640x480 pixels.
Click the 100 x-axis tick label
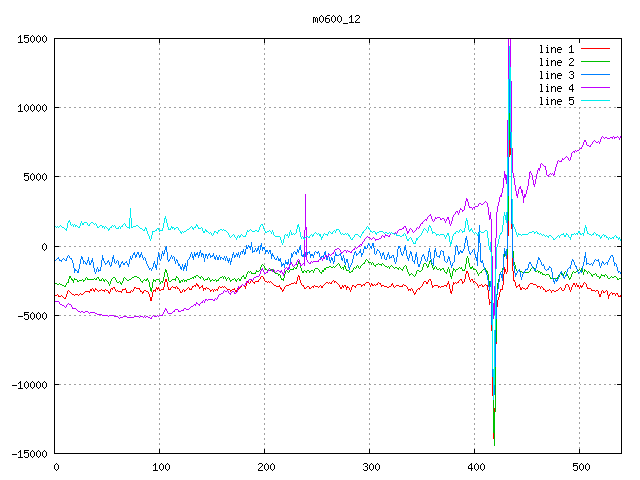coord(160,467)
